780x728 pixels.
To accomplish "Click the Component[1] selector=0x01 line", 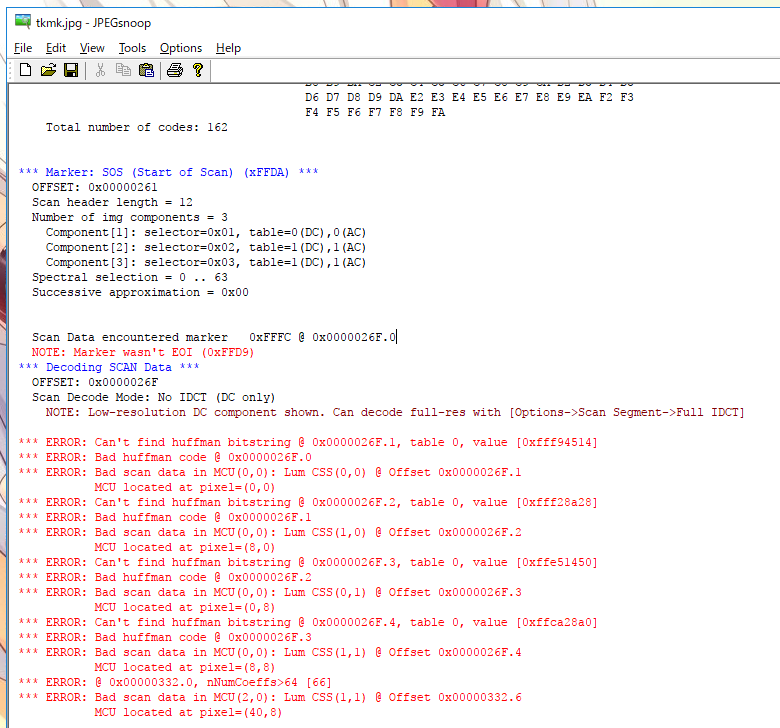I will (x=206, y=232).
